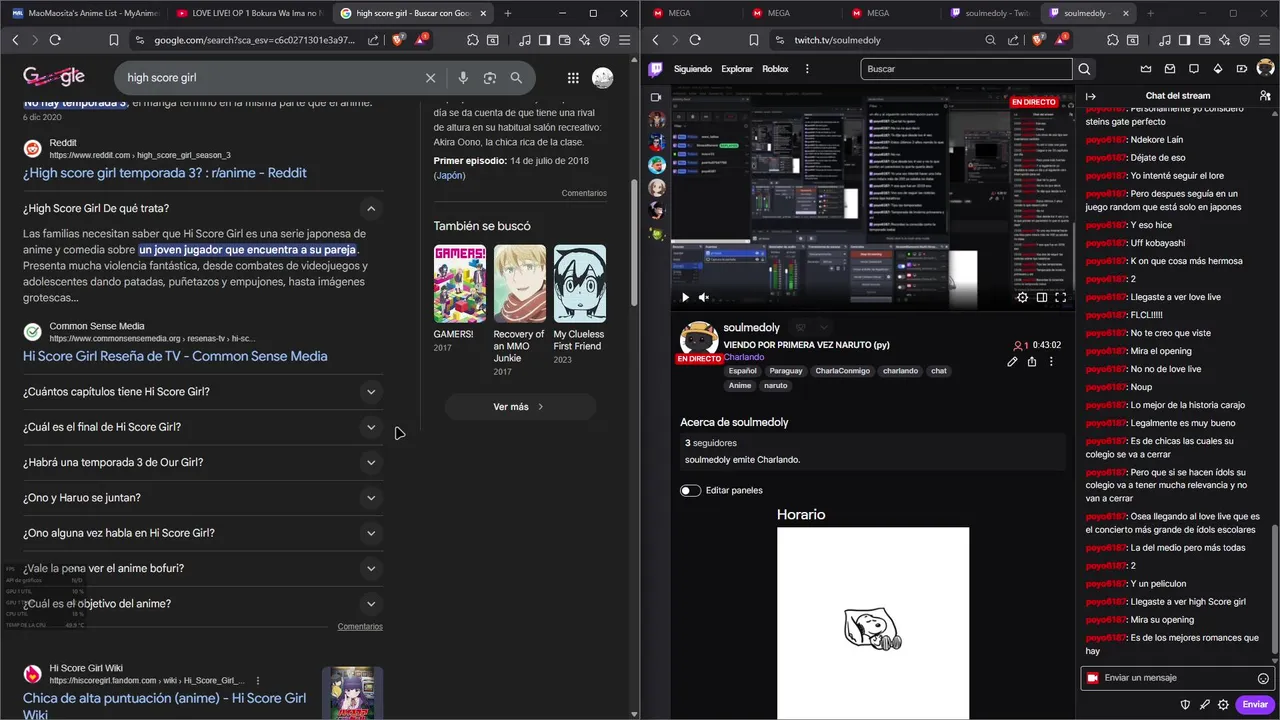Click the Charlando category link
This screenshot has height=720, width=1280.
[744, 357]
